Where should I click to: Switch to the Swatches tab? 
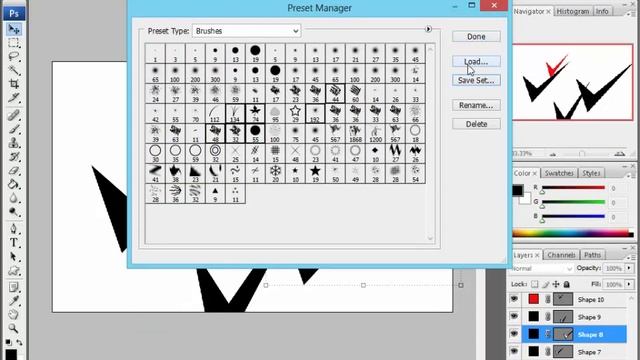click(559, 173)
